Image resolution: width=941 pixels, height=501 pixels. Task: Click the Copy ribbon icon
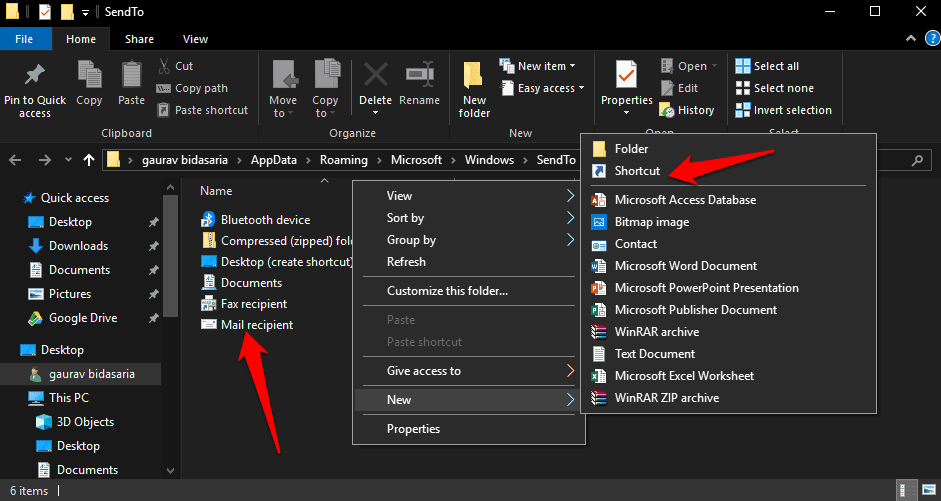coord(89,75)
